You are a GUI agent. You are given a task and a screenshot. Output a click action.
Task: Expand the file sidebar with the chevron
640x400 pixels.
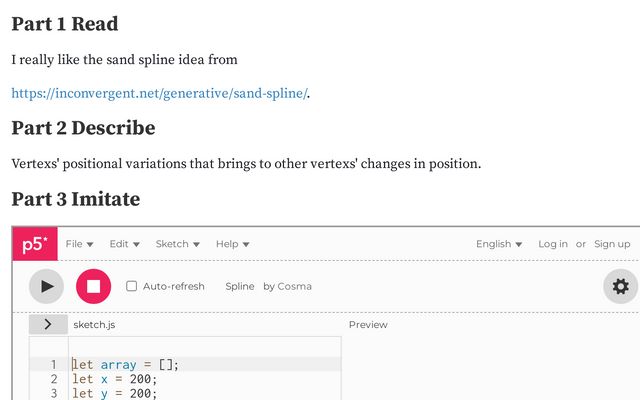48,324
